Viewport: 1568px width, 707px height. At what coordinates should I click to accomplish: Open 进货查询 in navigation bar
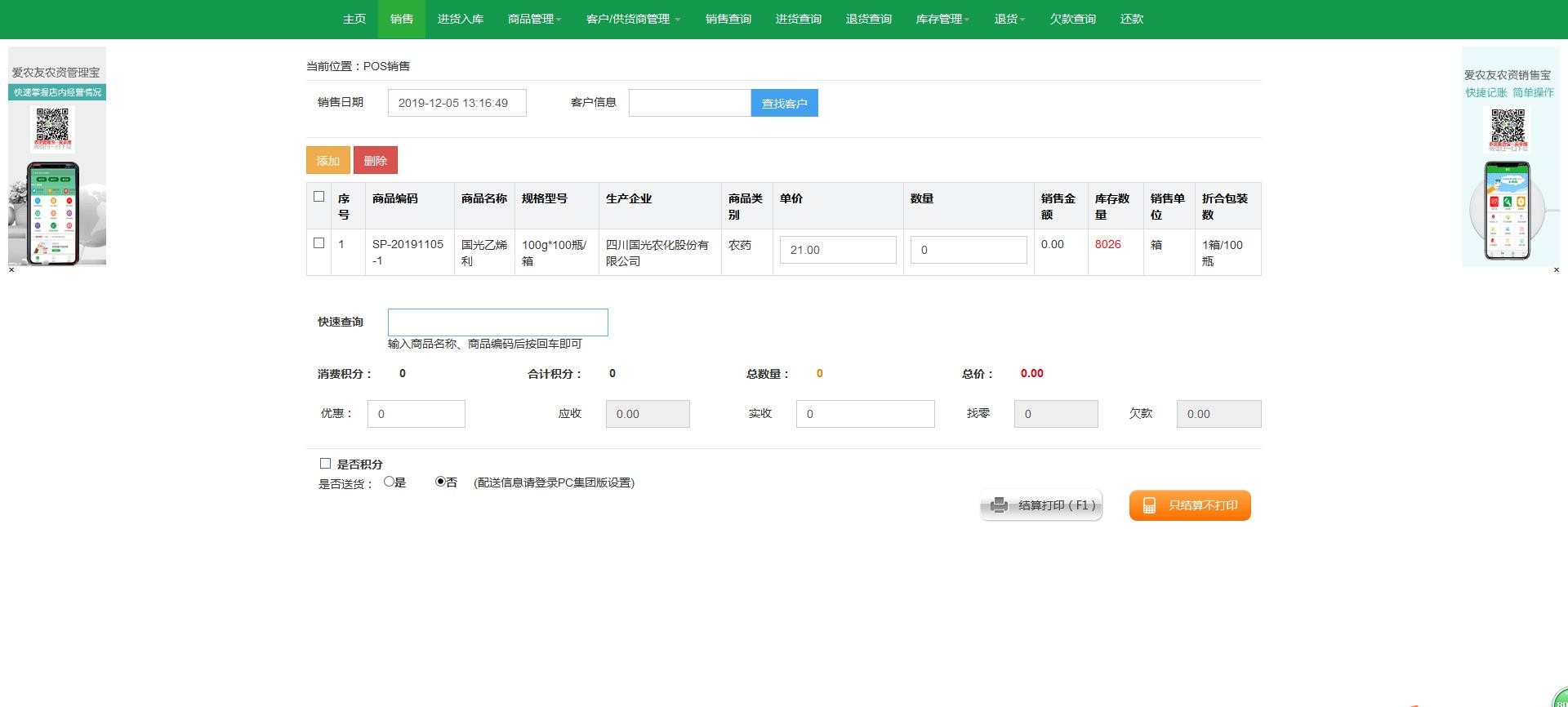point(799,19)
